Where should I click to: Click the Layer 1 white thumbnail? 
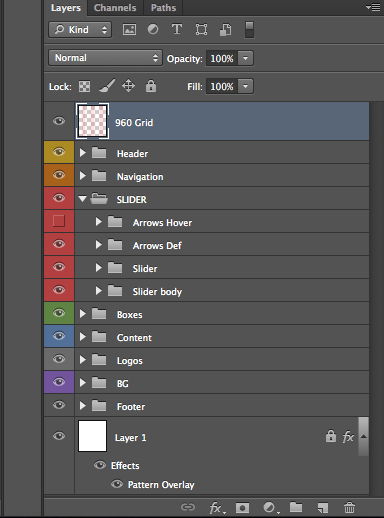(92, 436)
